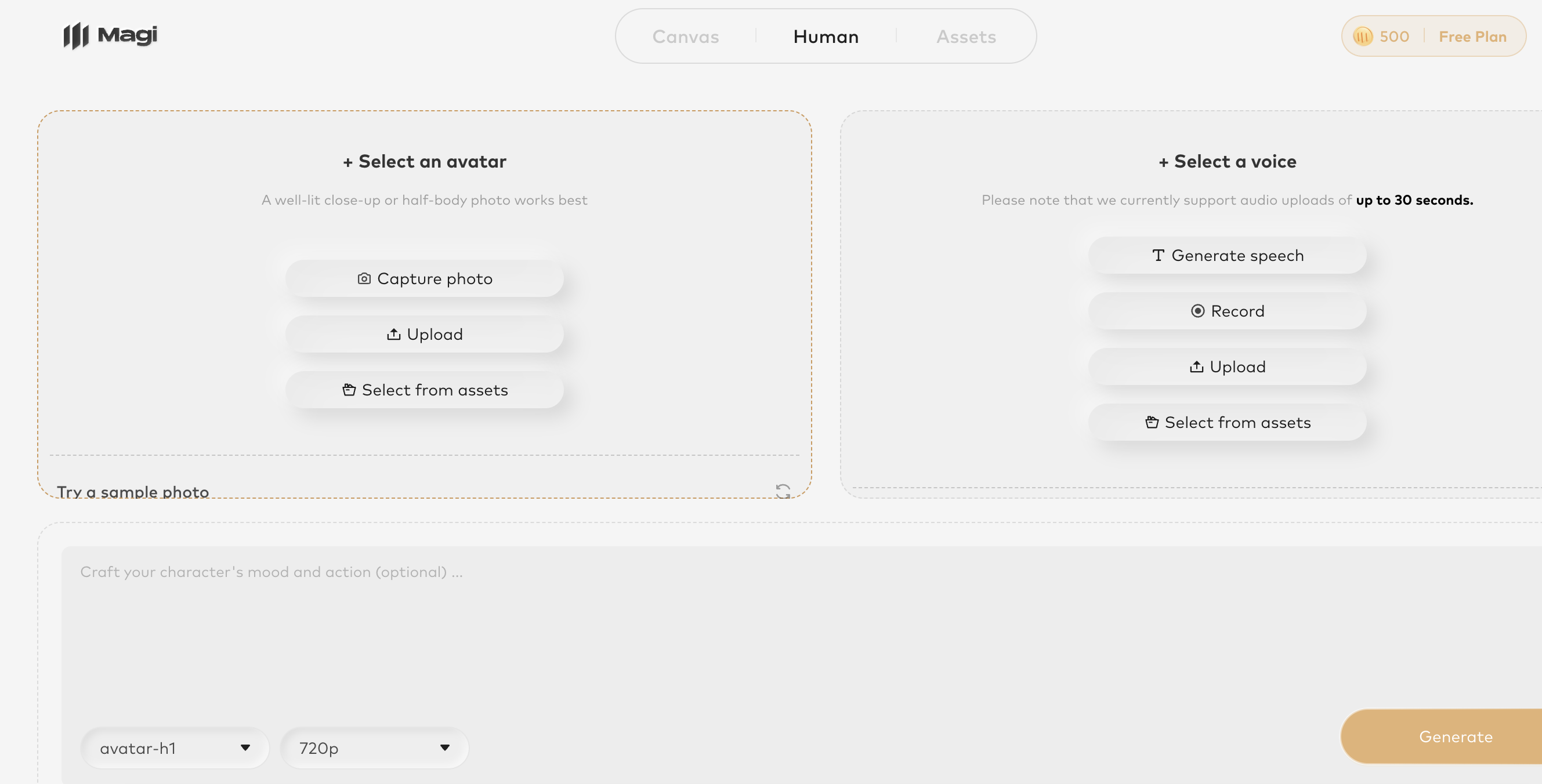Refresh the sample photos
1542x784 pixels.
click(x=783, y=491)
